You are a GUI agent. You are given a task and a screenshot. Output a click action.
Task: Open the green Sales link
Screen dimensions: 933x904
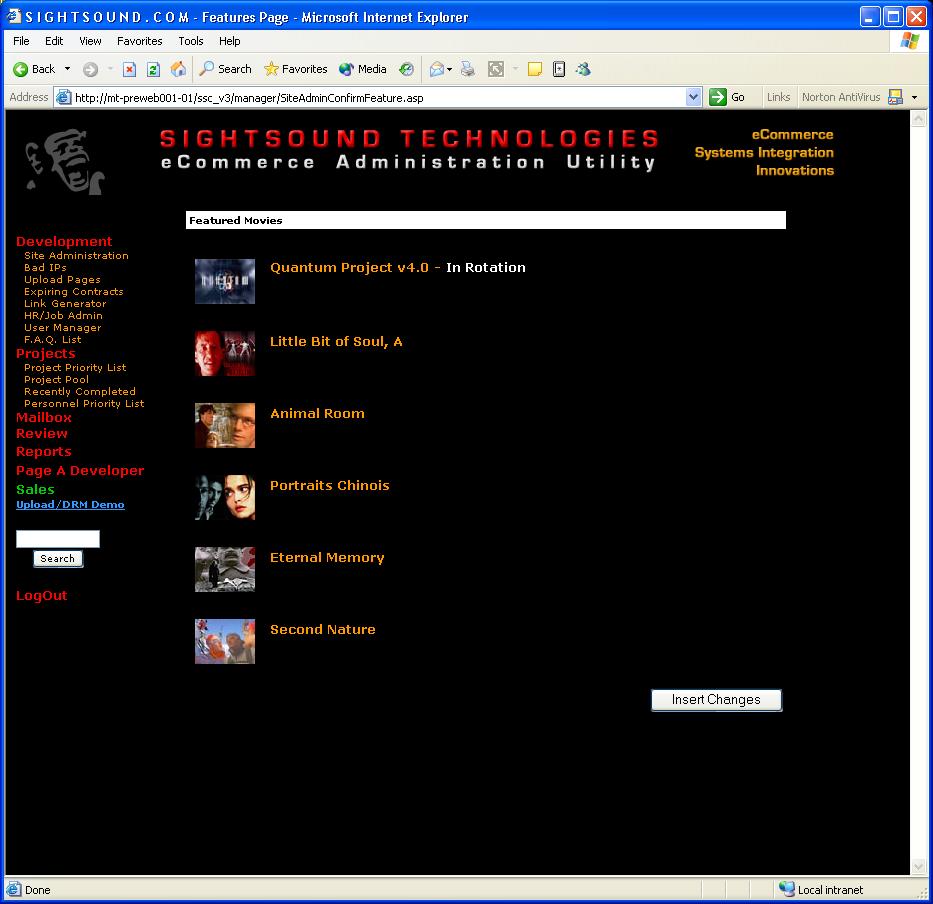pos(35,490)
